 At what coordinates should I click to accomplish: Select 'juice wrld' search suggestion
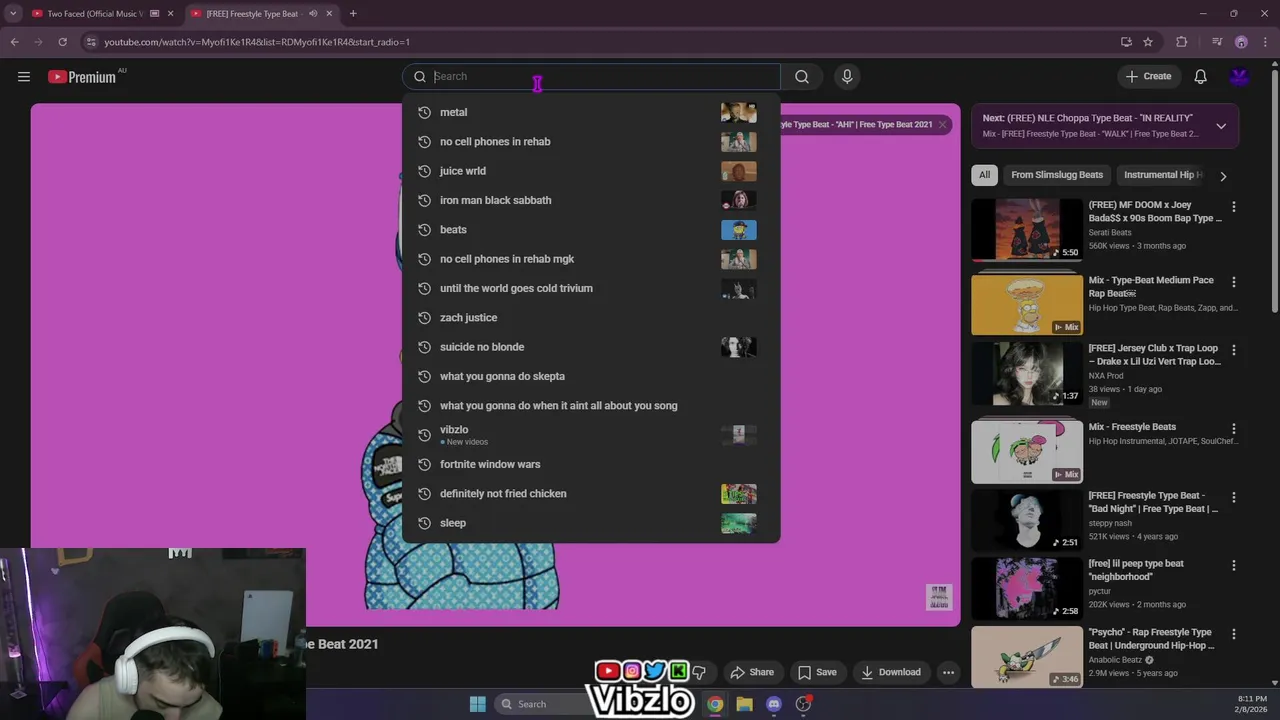[x=591, y=171]
